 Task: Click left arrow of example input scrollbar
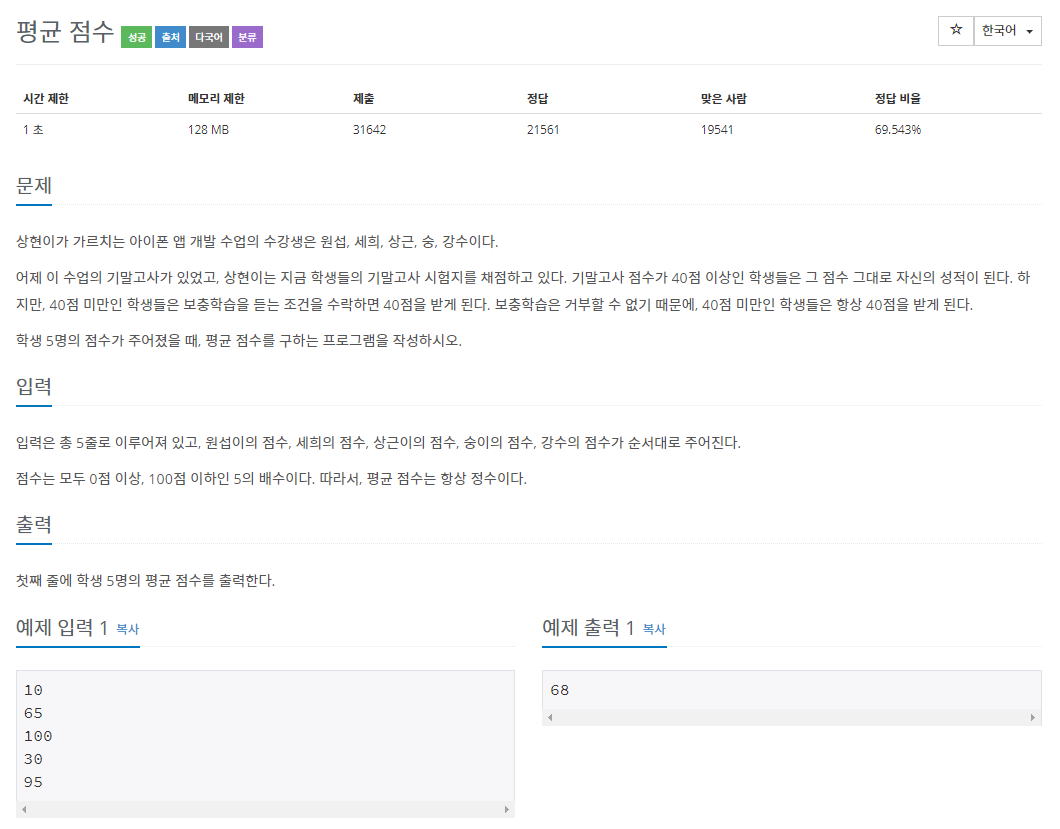pos(24,809)
